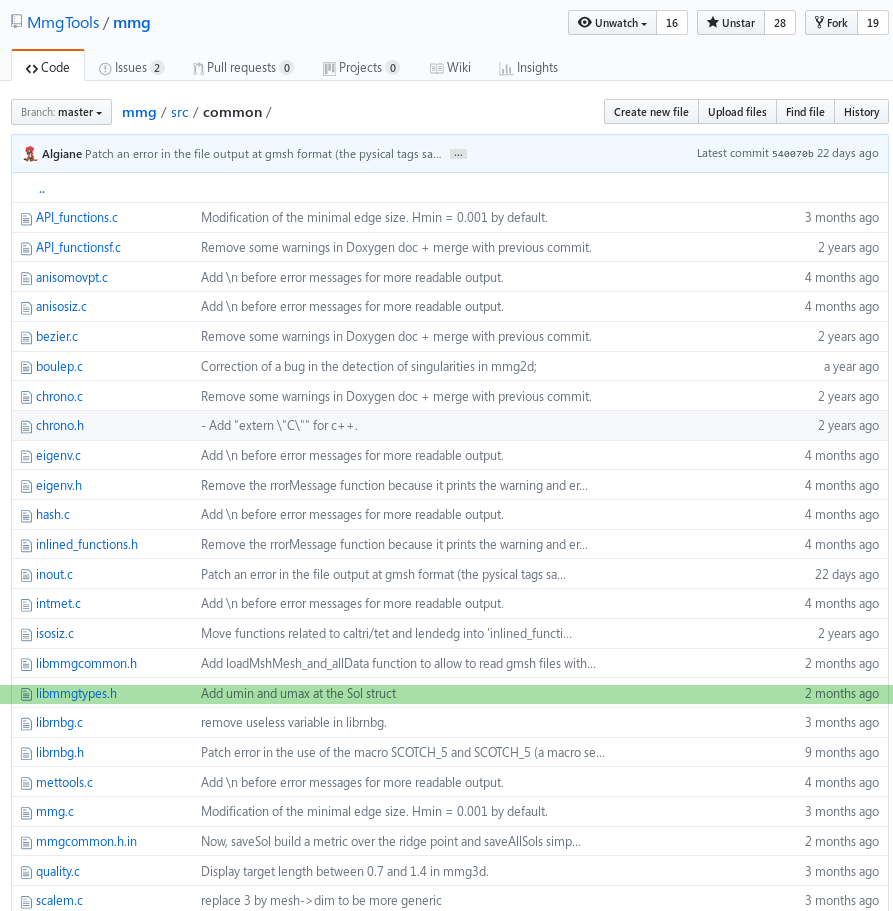Click the file icon beside API_functions.c
Viewport: 893px width, 911px height.
tap(27, 218)
